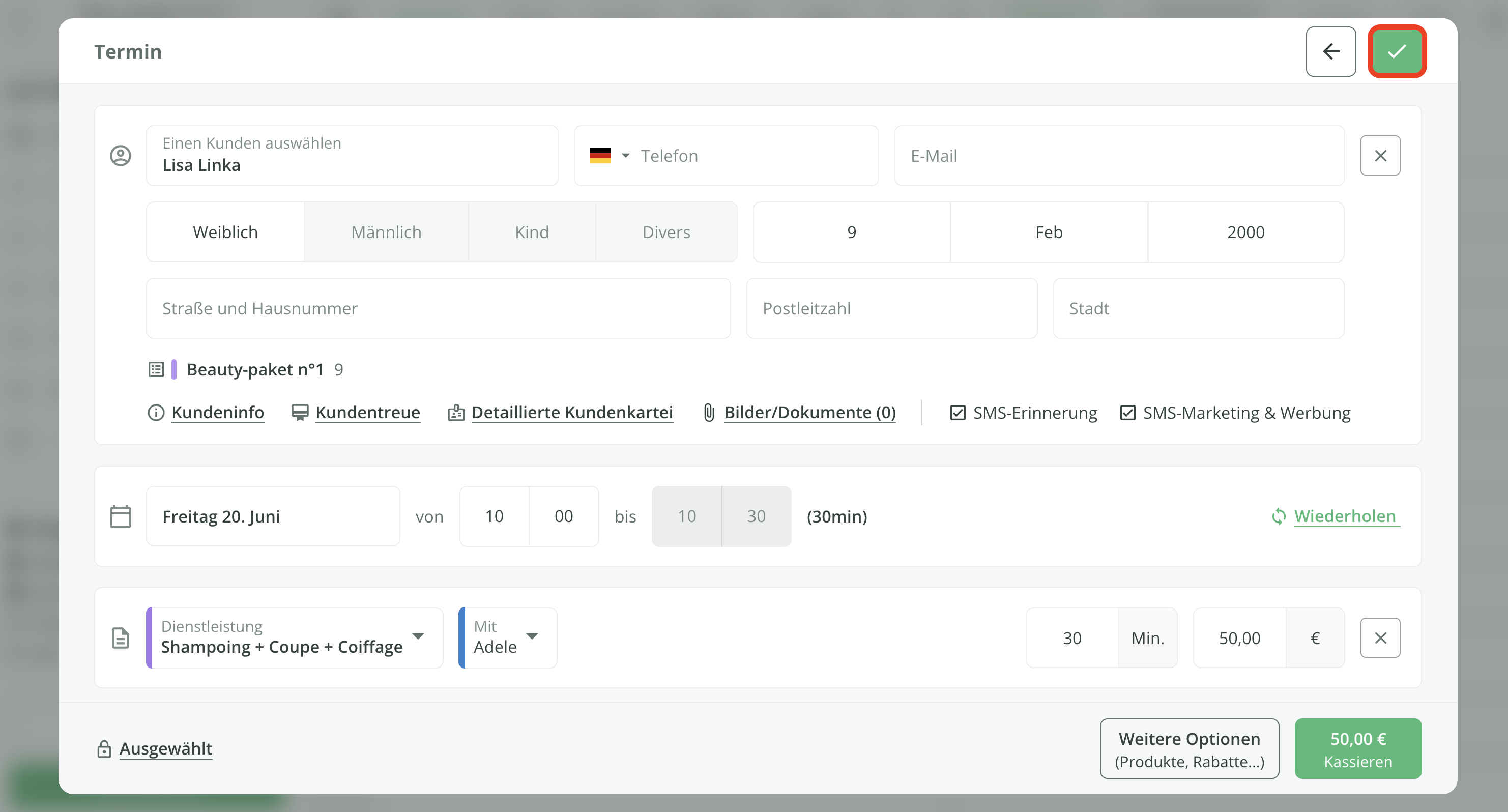Click the purple Beauty-paket color marker
The image size is (1508, 812).
(174, 369)
